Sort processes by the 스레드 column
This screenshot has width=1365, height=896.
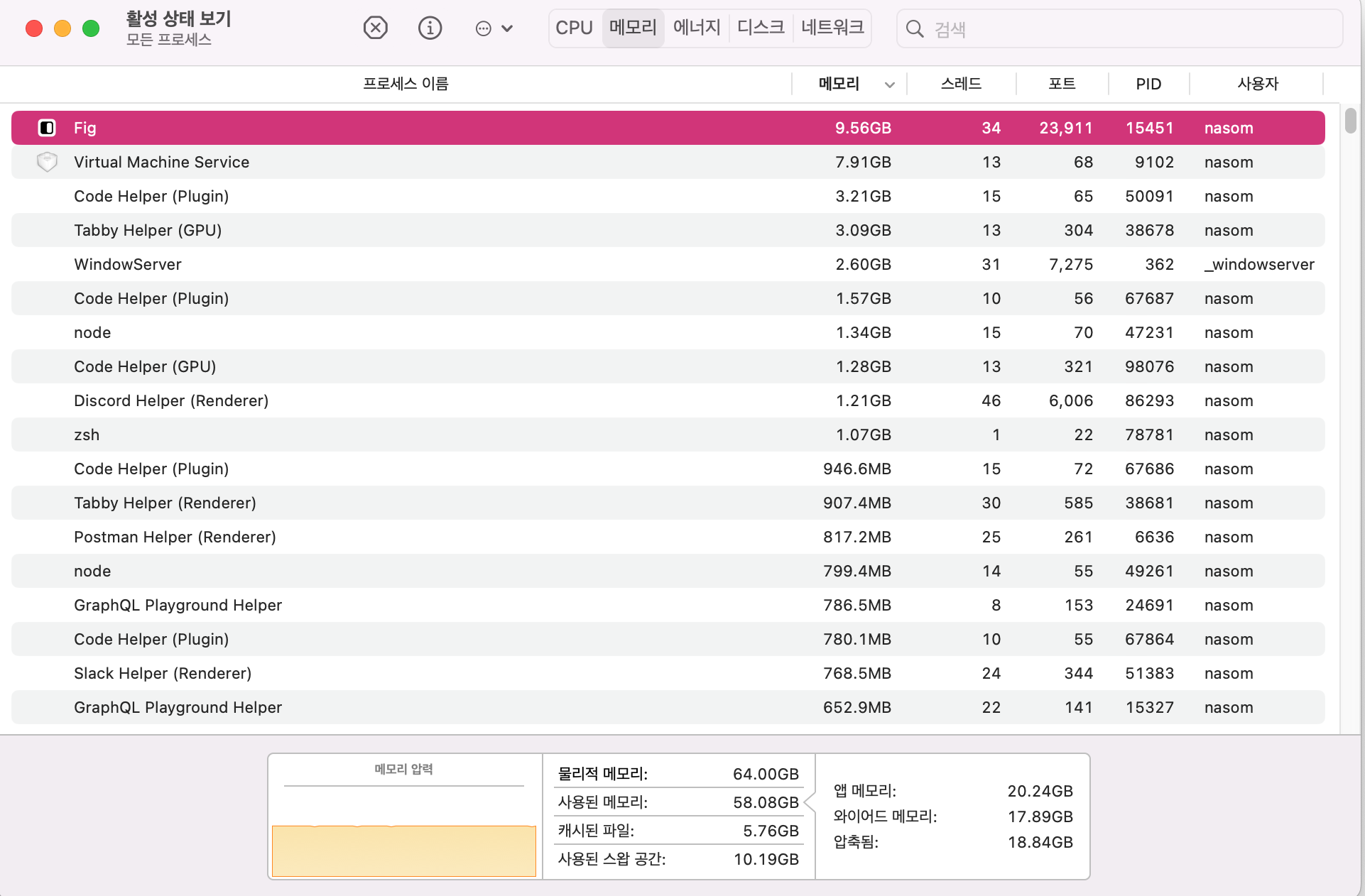click(962, 84)
